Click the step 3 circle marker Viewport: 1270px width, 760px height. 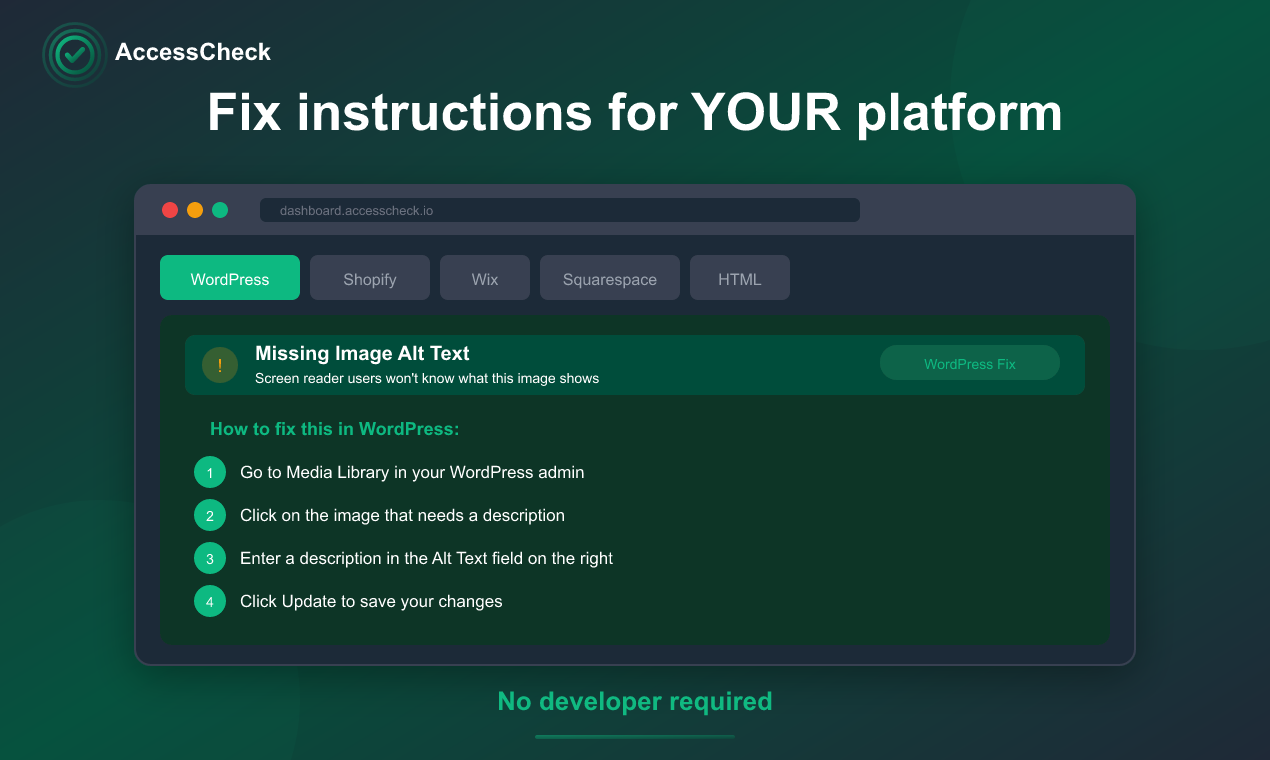[x=210, y=558]
